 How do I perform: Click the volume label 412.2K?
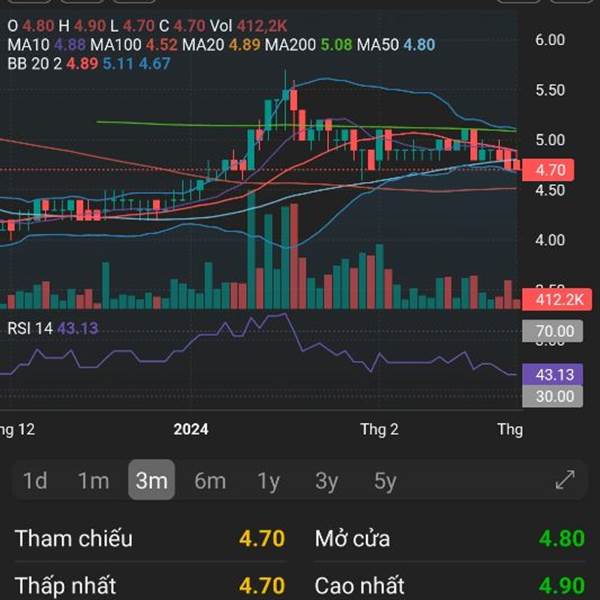[557, 300]
